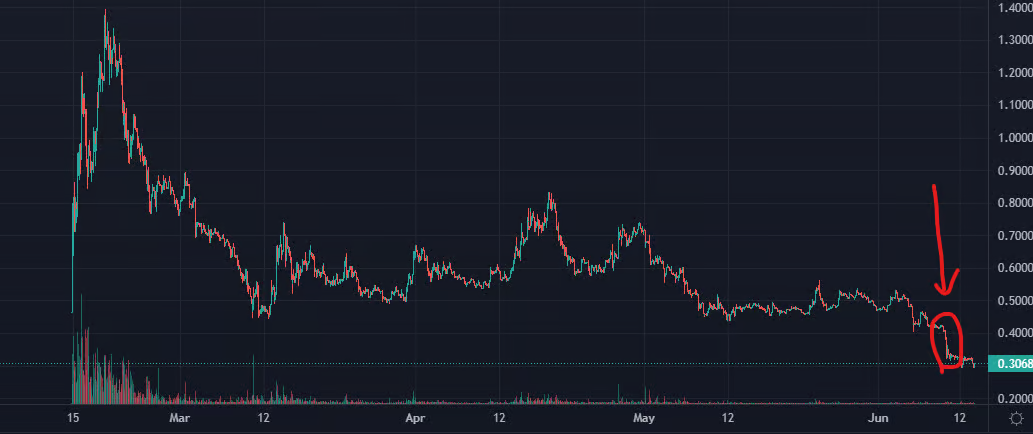Screen dimensions: 1033x434
Task: Click the 1.4000 price axis label
Action: click(1010, 8)
